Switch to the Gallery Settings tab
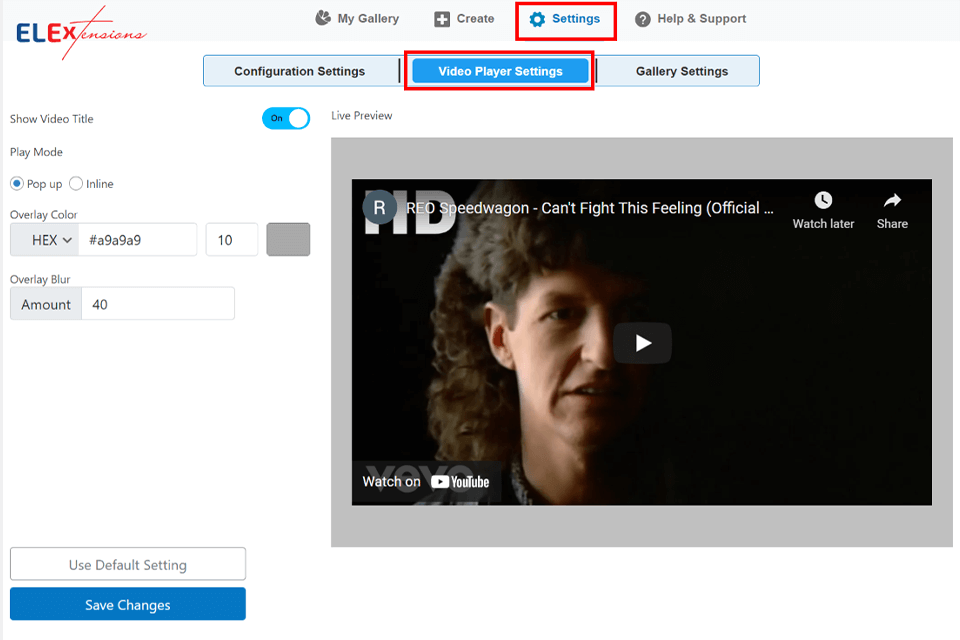This screenshot has height=640, width=960. pos(681,71)
